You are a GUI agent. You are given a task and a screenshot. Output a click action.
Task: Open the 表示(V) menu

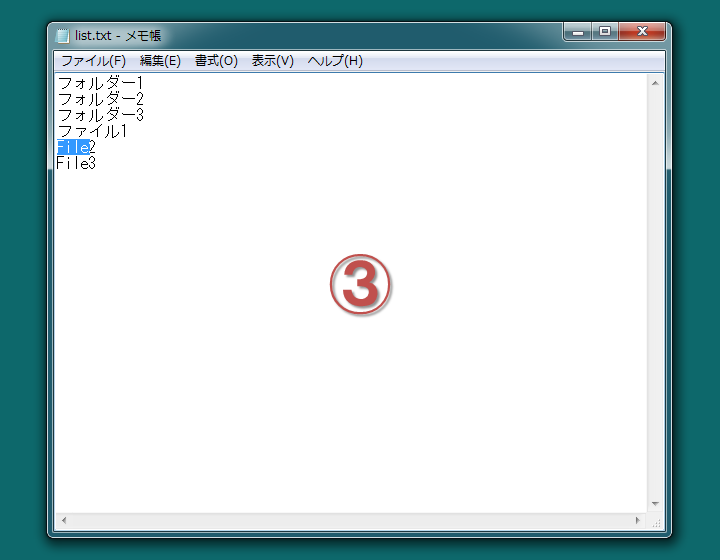pyautogui.click(x=272, y=61)
